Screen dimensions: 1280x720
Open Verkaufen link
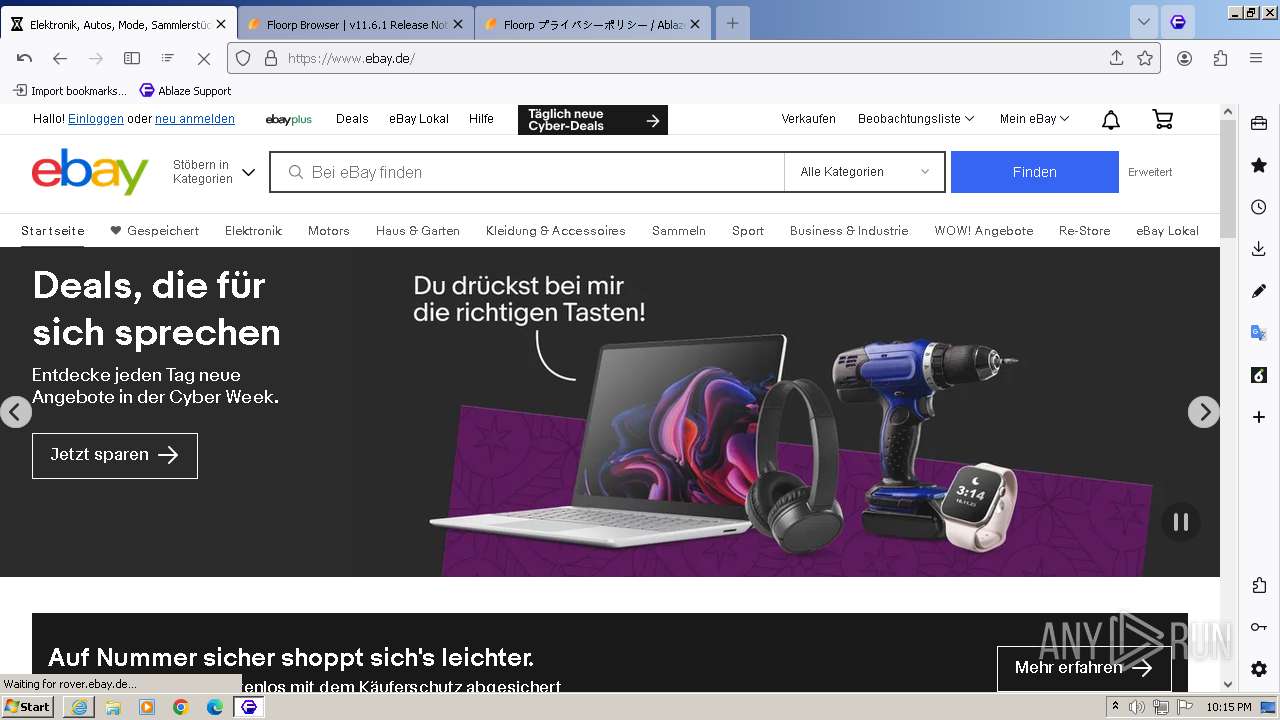809,119
